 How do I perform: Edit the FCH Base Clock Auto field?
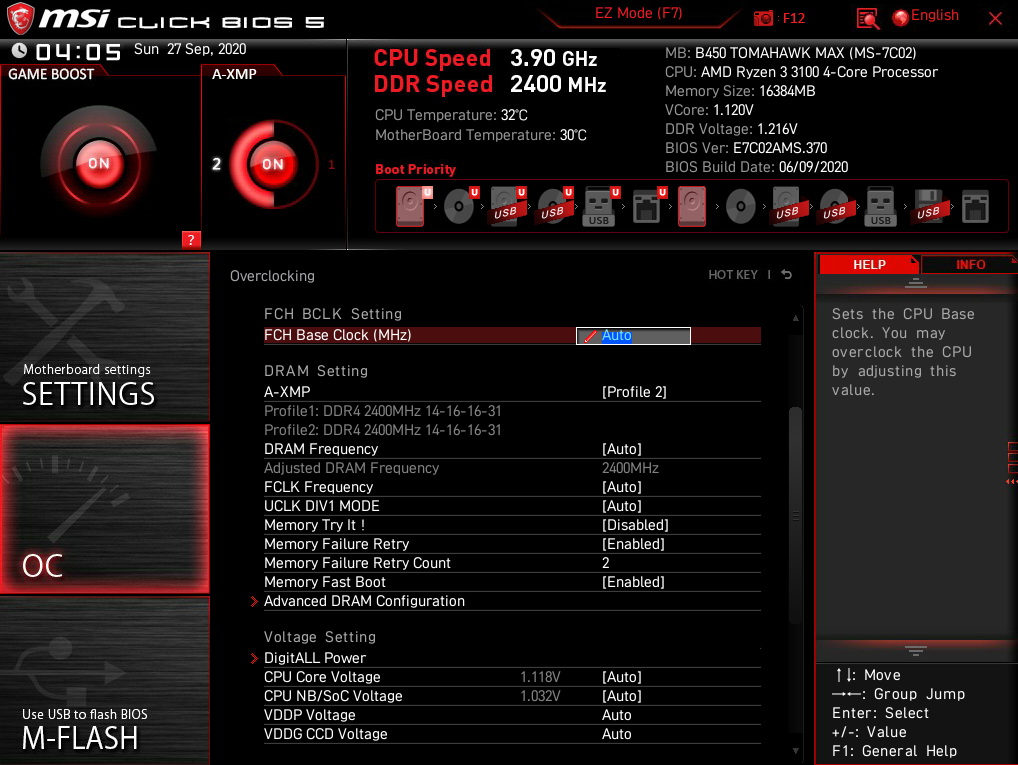(x=633, y=335)
